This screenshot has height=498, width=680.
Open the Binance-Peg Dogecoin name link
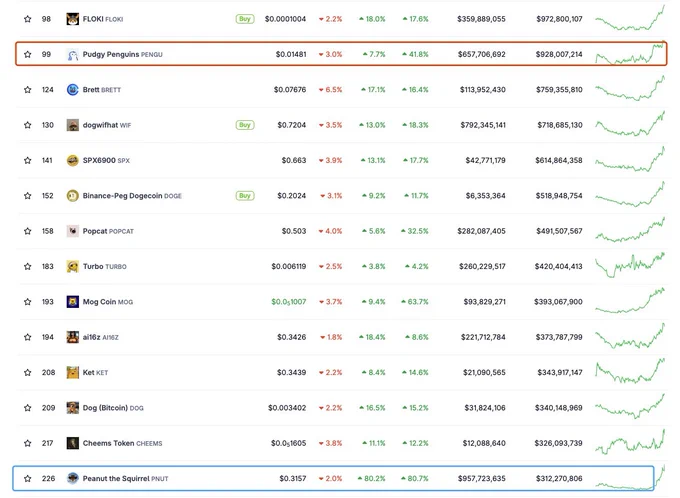click(132, 196)
